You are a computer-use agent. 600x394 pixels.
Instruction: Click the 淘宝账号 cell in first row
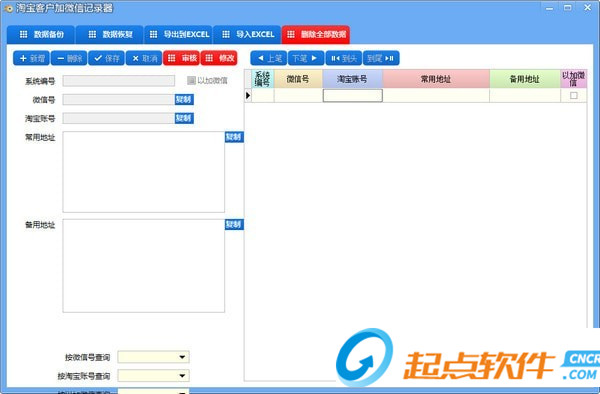click(x=352, y=96)
